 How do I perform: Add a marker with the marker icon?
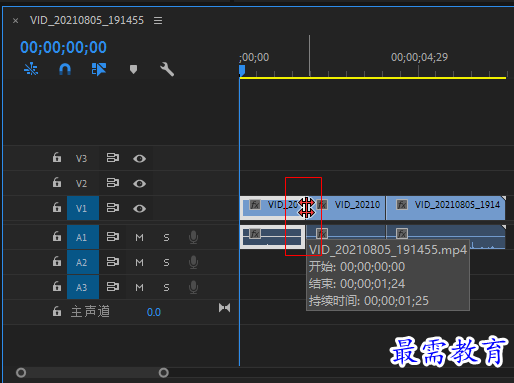133,70
